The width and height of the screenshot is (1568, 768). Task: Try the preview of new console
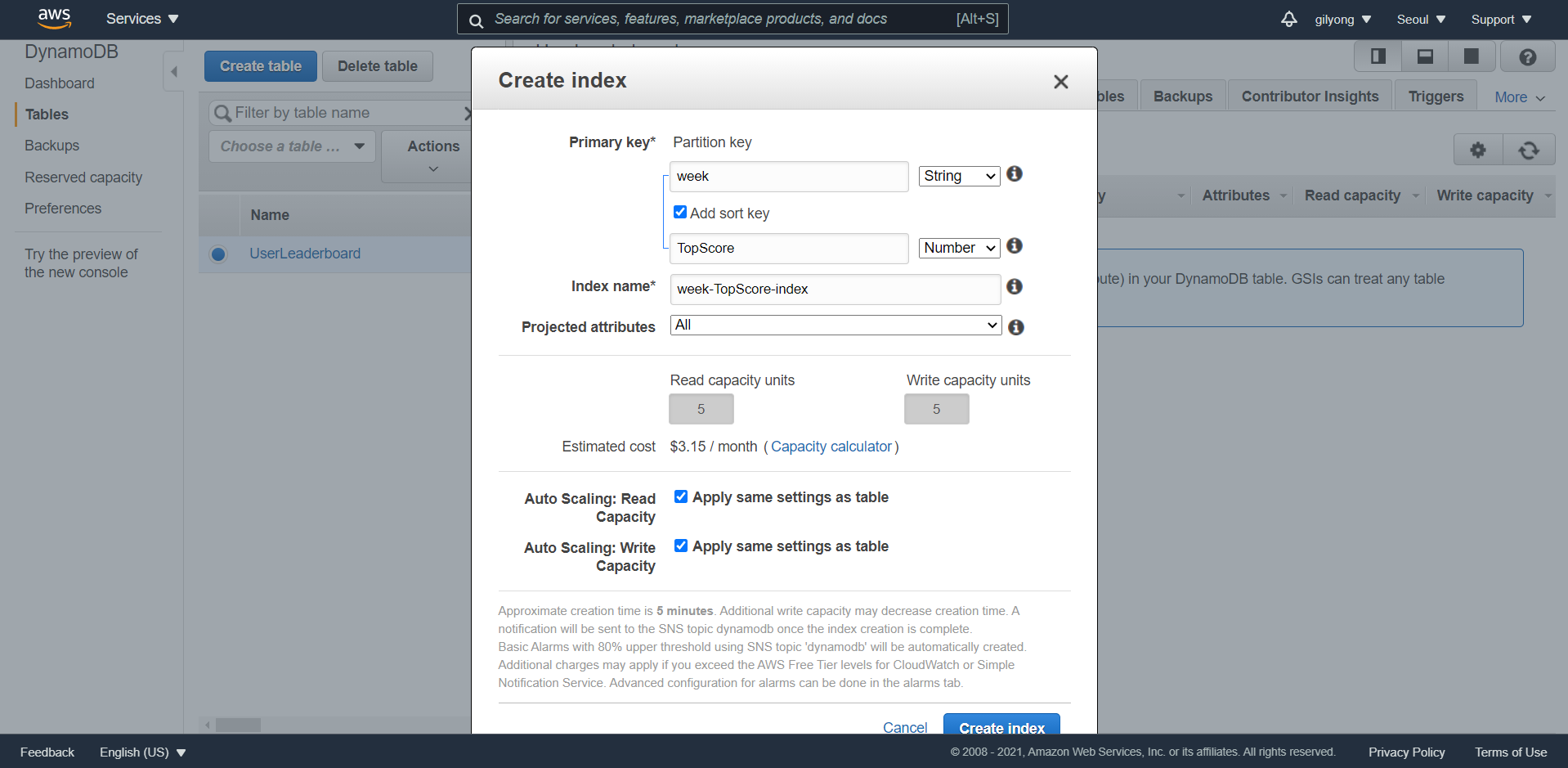point(81,263)
